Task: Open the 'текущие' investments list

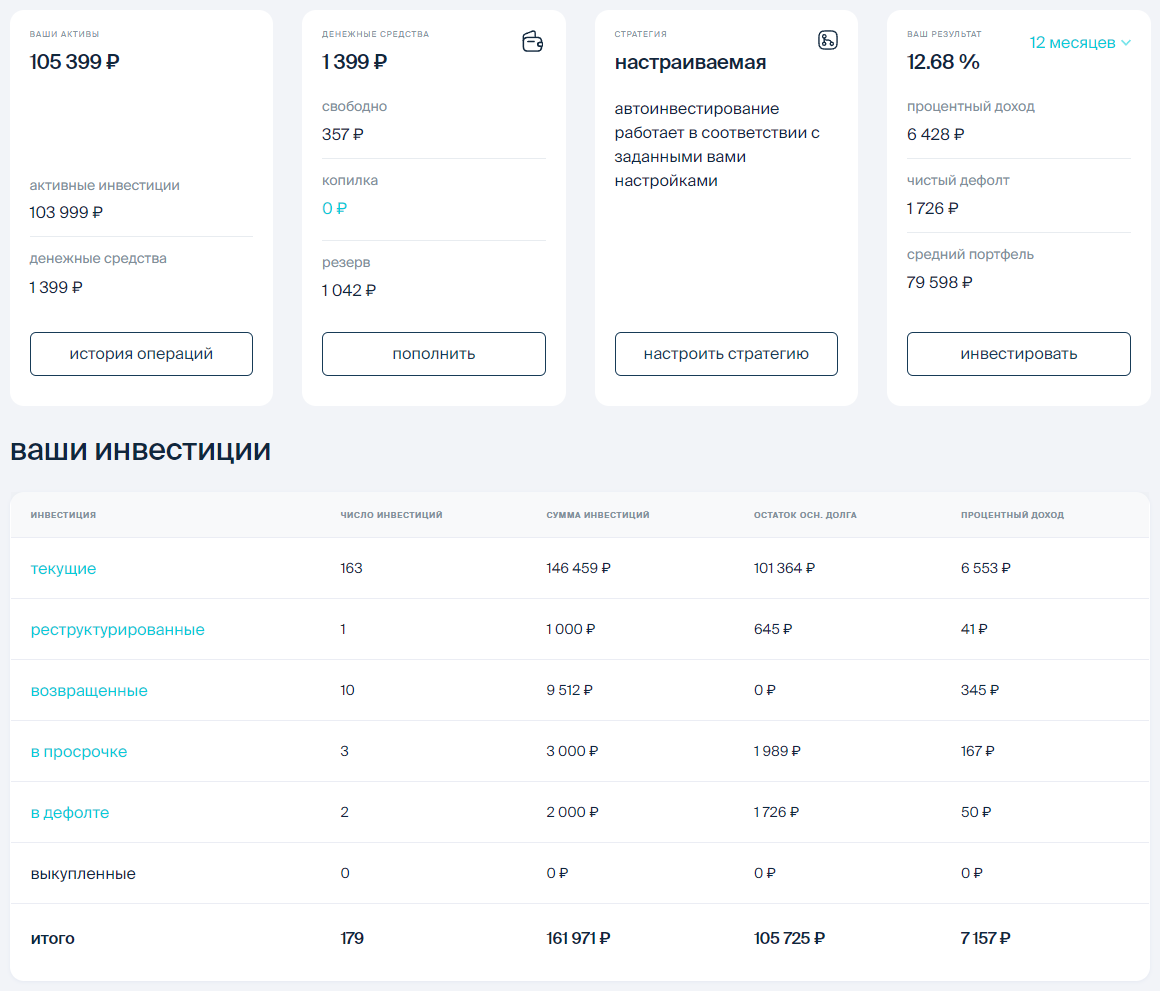Action: pos(62,568)
